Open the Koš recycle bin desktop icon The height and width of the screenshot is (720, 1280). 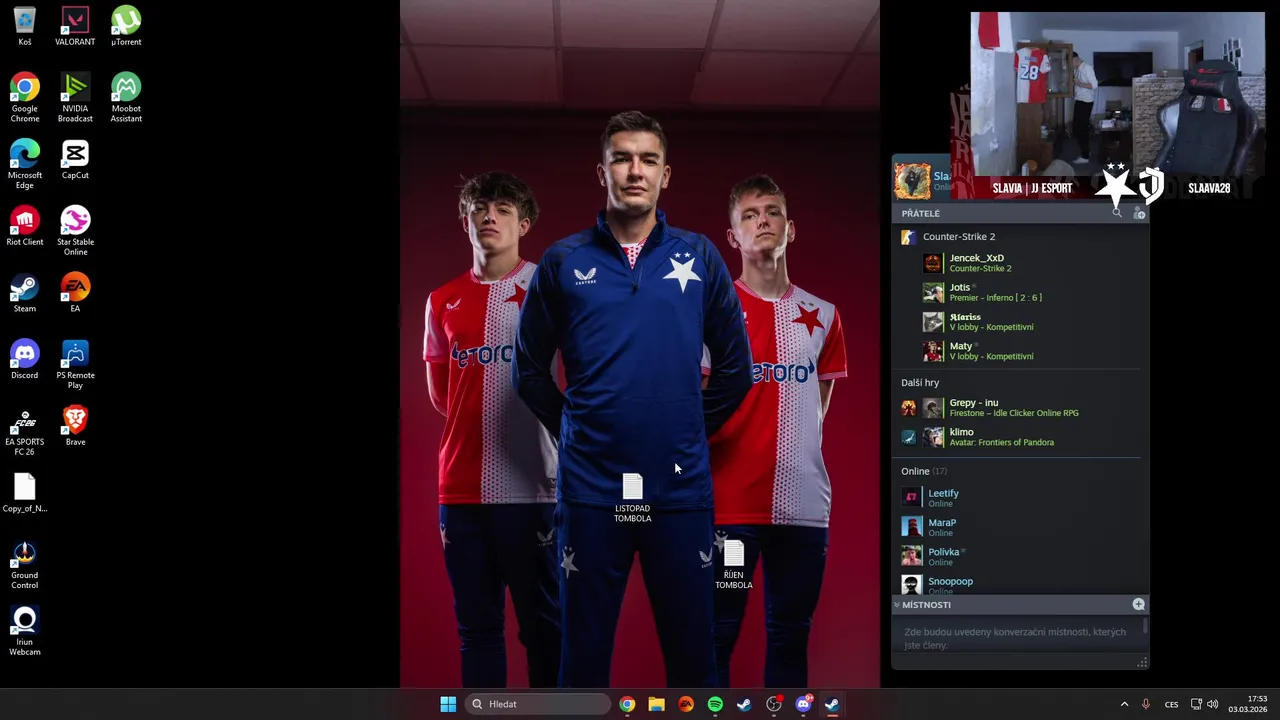pyautogui.click(x=25, y=27)
